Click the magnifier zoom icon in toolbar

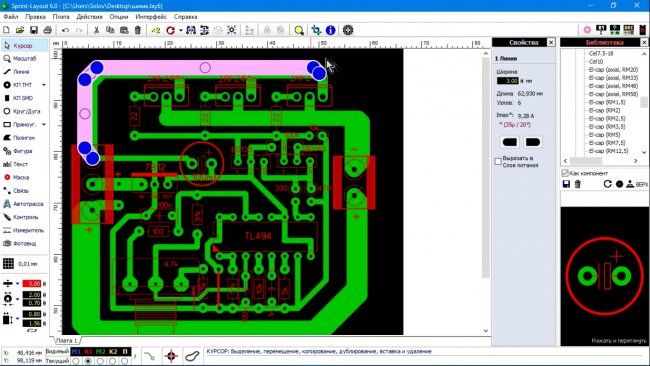[299, 30]
